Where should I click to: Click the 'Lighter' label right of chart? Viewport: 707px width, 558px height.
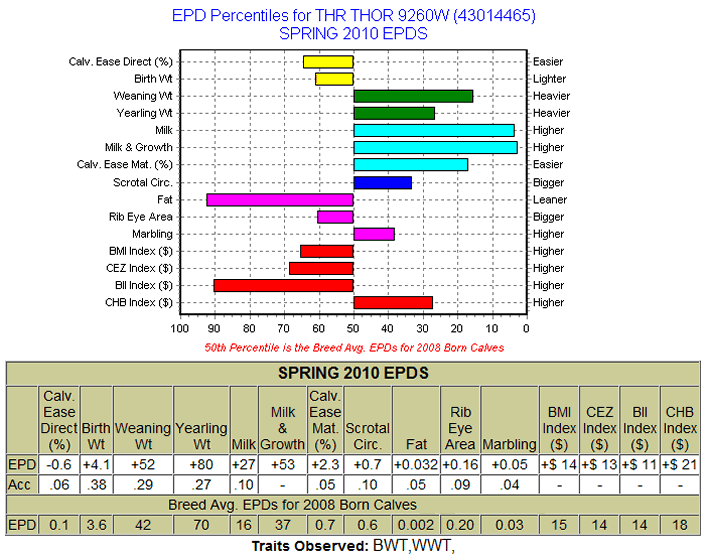pos(549,79)
